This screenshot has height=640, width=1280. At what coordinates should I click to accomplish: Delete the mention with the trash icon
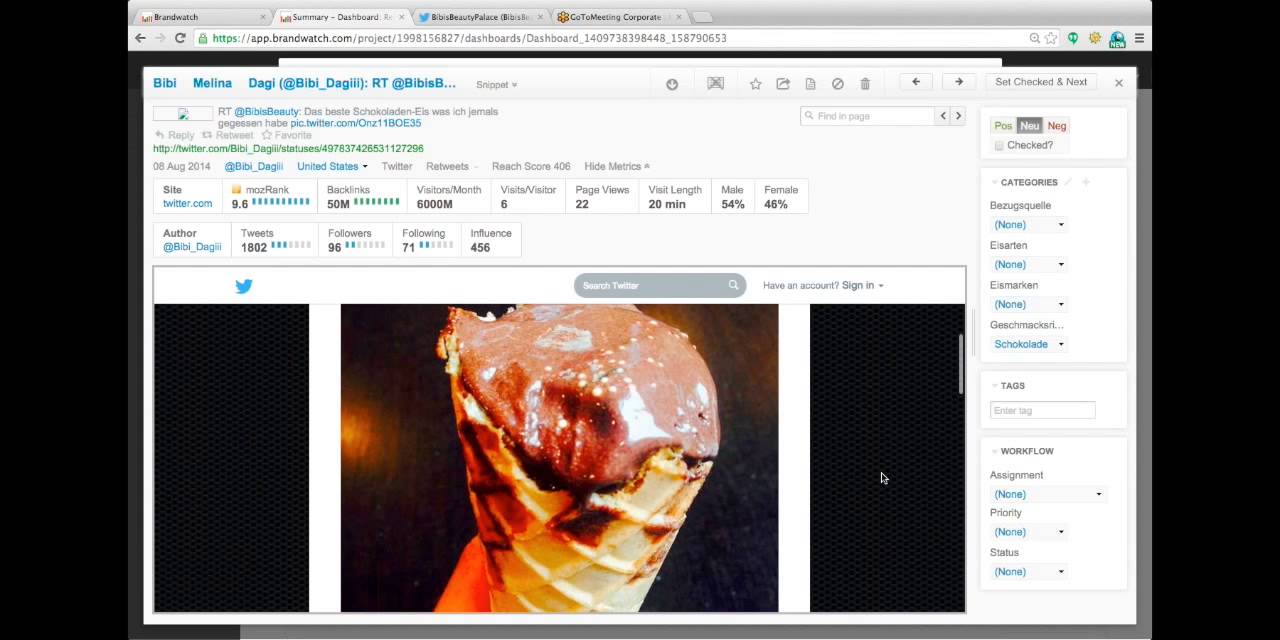pyautogui.click(x=865, y=84)
